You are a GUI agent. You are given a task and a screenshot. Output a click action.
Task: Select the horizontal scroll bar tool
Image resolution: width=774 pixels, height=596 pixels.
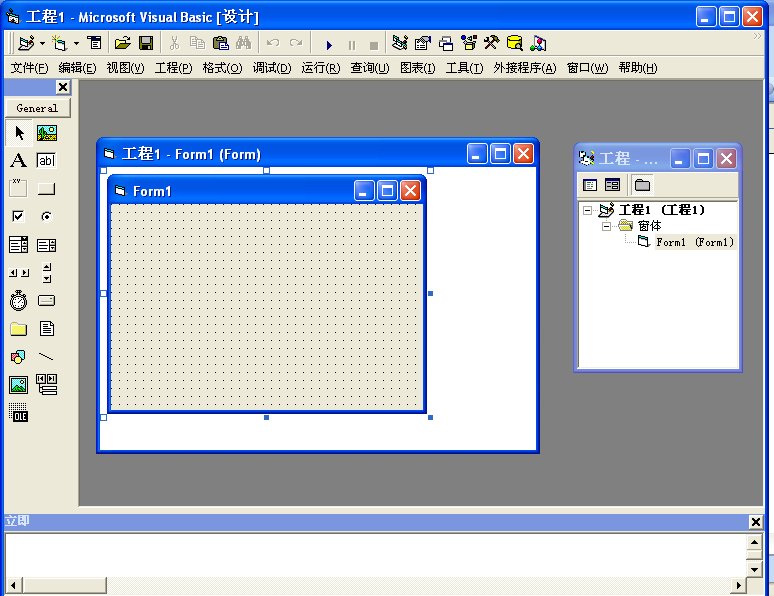tap(19, 273)
